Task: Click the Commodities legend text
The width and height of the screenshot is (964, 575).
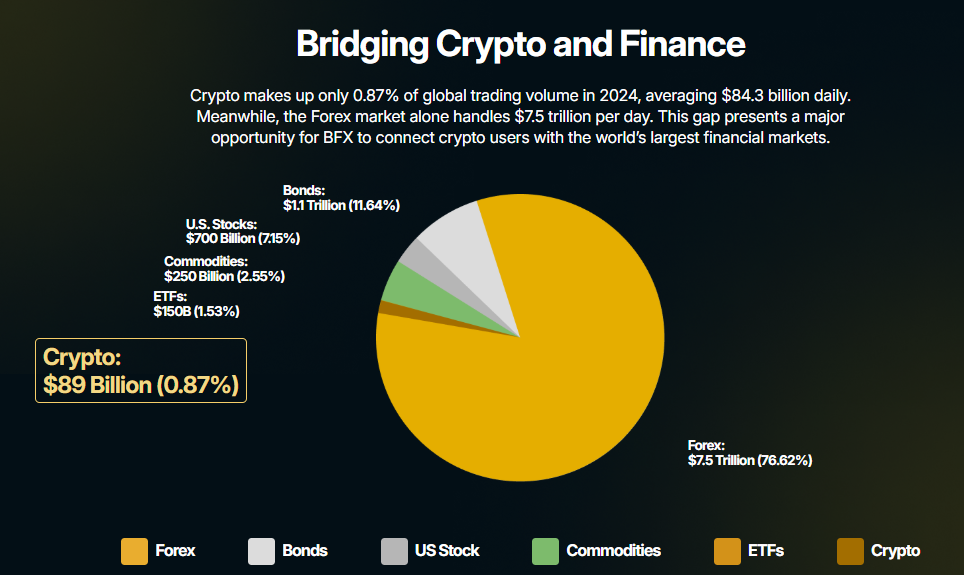Action: pos(613,551)
